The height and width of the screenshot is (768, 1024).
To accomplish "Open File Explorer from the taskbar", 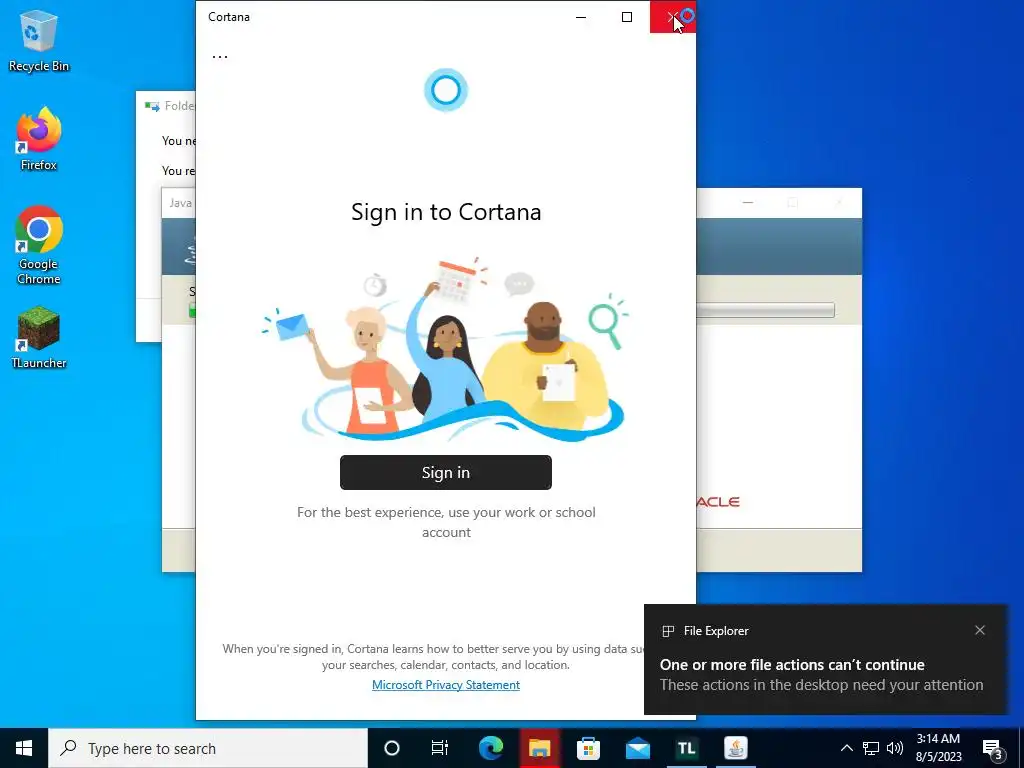I will pyautogui.click(x=539, y=748).
